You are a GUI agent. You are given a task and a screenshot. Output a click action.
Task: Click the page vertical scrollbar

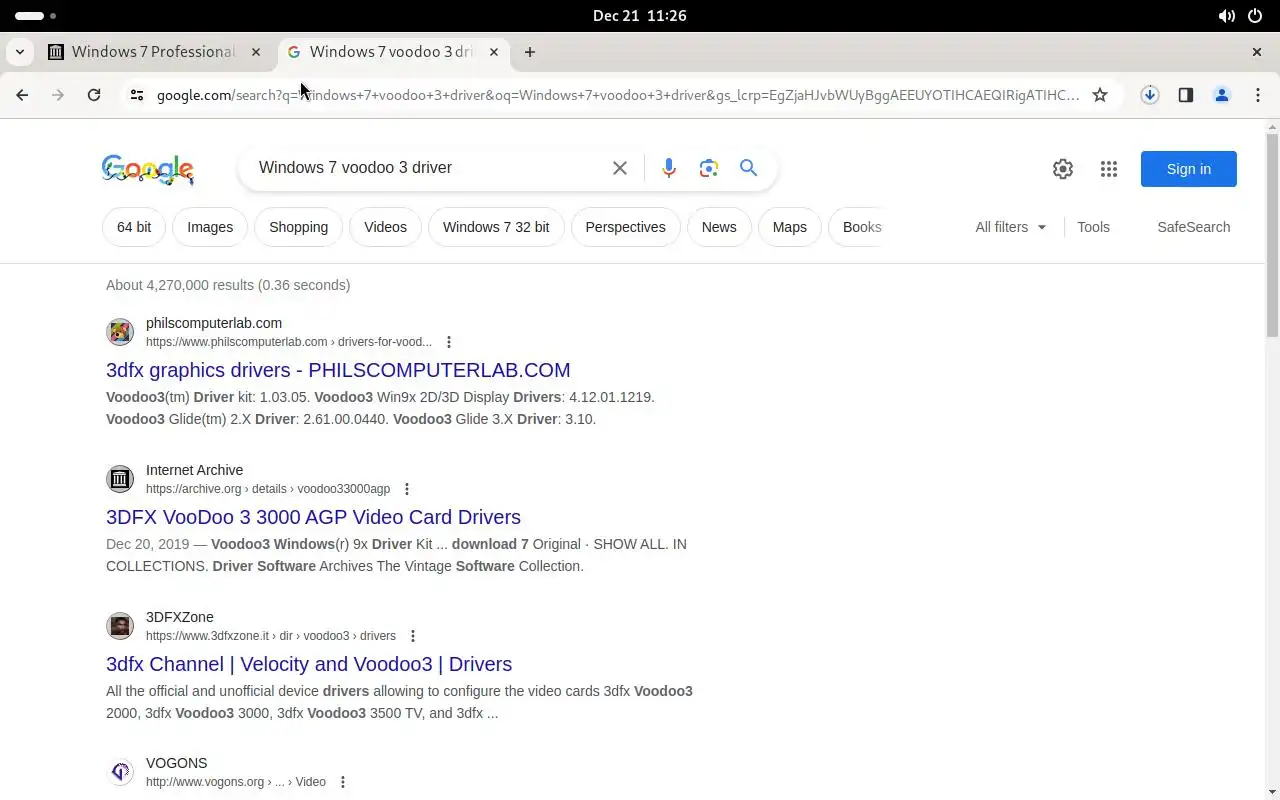1272,235
